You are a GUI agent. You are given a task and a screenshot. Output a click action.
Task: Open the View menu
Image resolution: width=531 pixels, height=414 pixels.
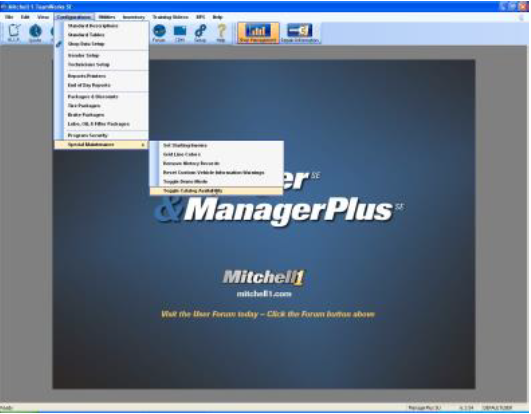(x=43, y=17)
